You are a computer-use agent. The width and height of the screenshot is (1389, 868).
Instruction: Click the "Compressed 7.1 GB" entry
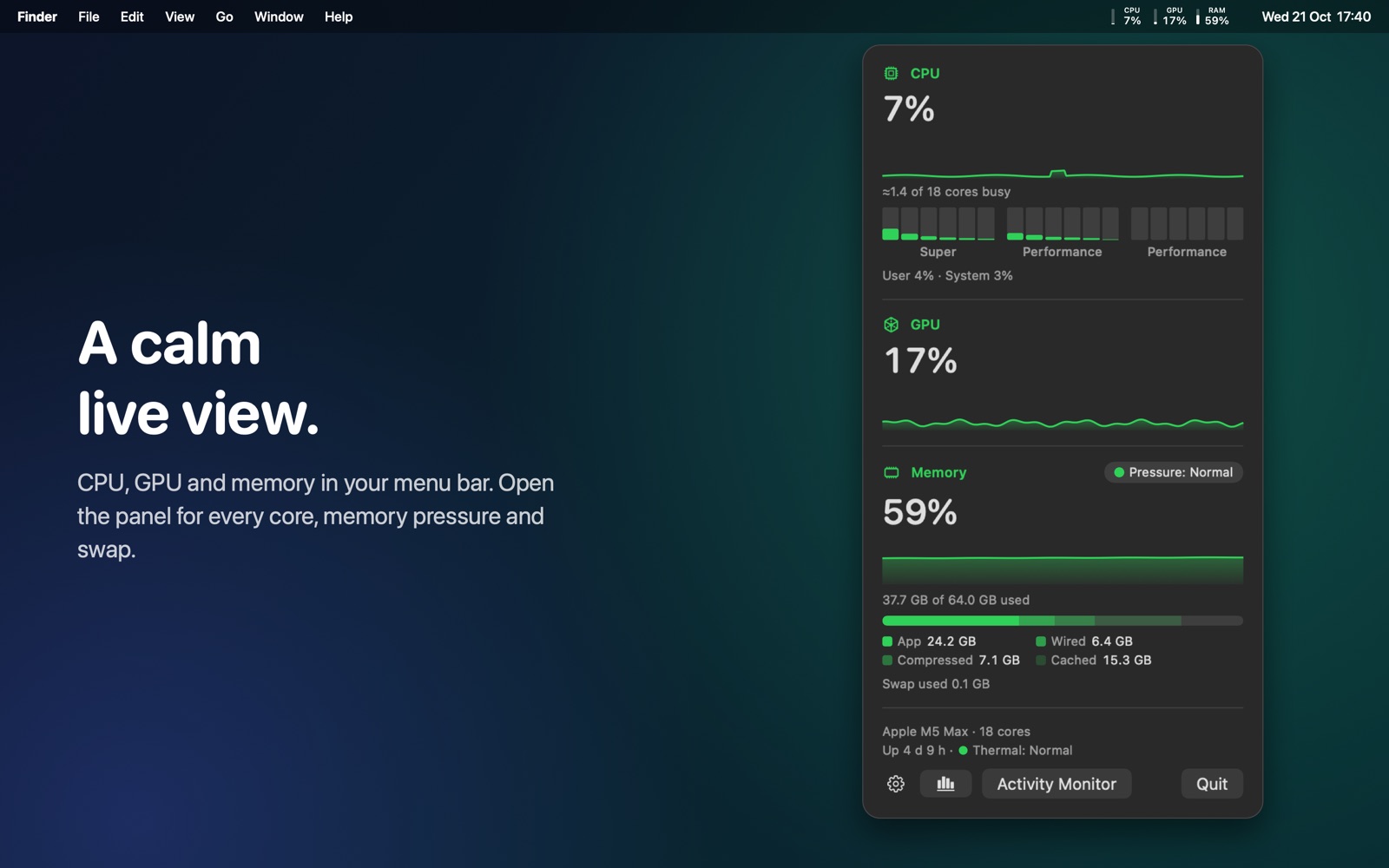pyautogui.click(x=951, y=661)
